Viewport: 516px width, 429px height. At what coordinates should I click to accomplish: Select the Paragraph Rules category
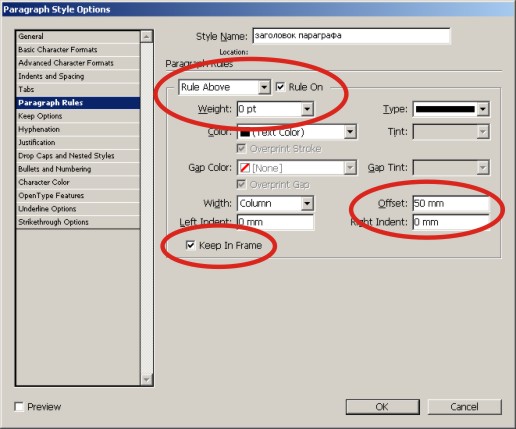78,103
